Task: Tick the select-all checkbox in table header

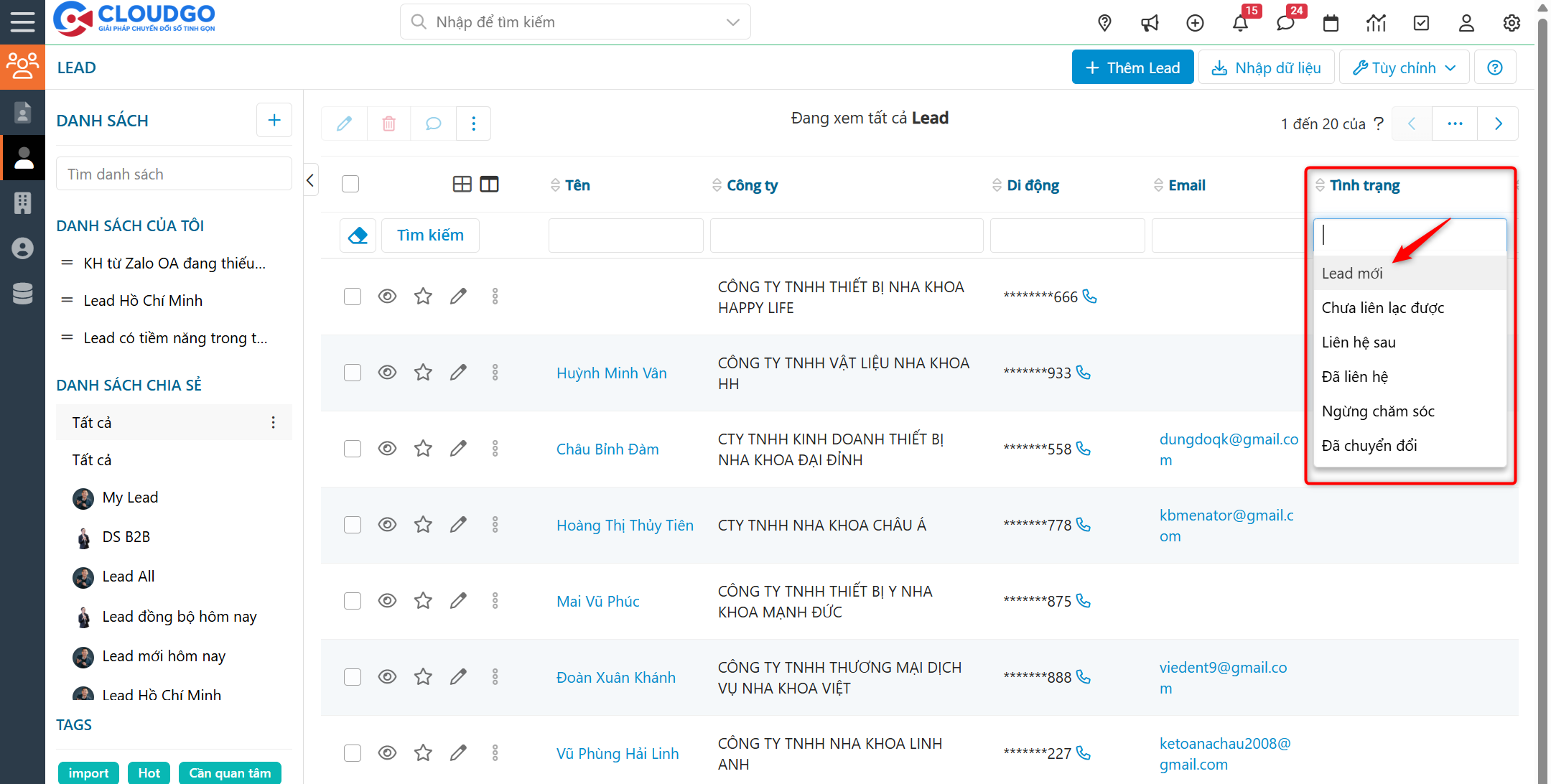Action: point(350,185)
